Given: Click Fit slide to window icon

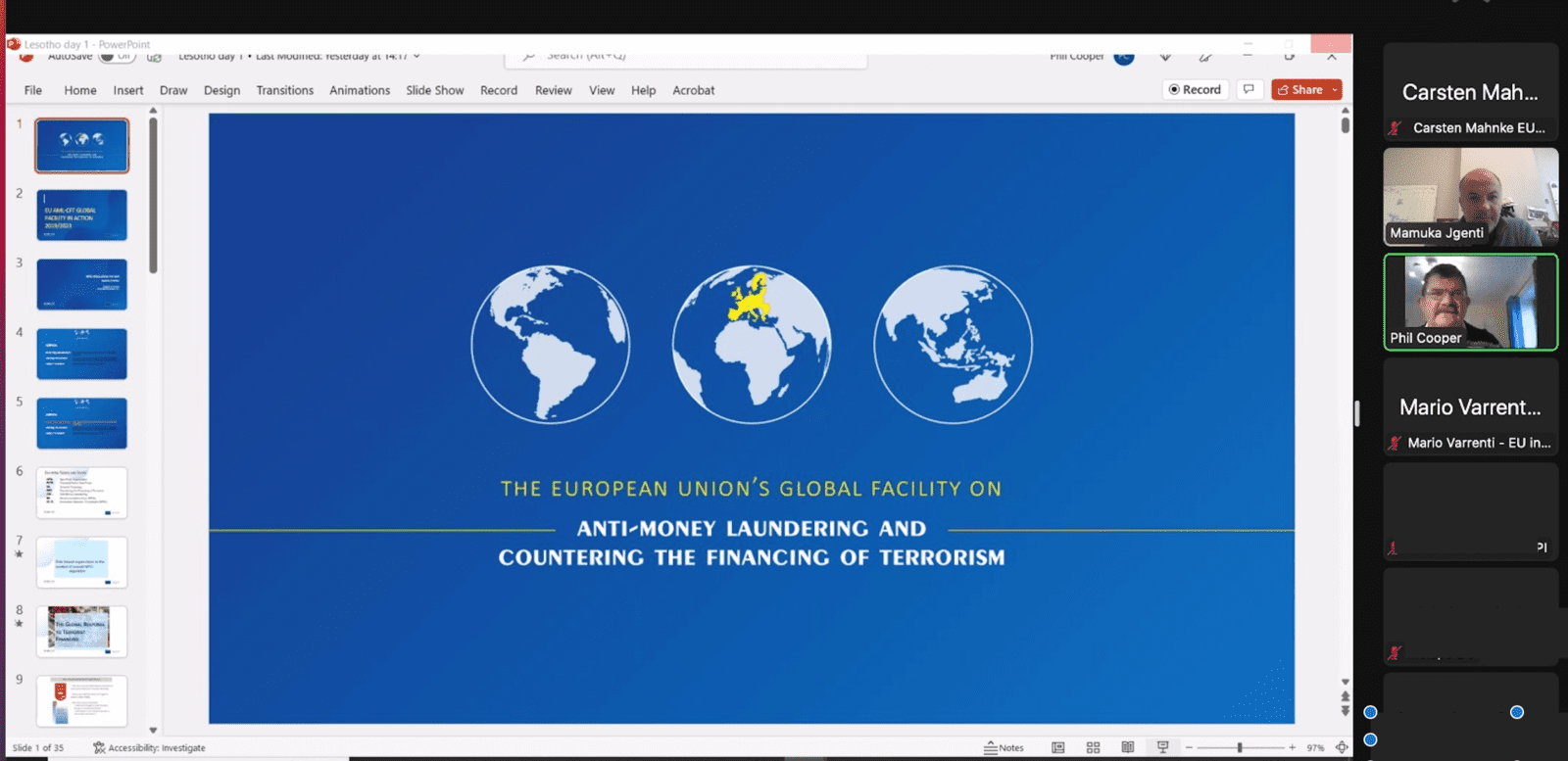Looking at the screenshot, I should coord(1342,747).
